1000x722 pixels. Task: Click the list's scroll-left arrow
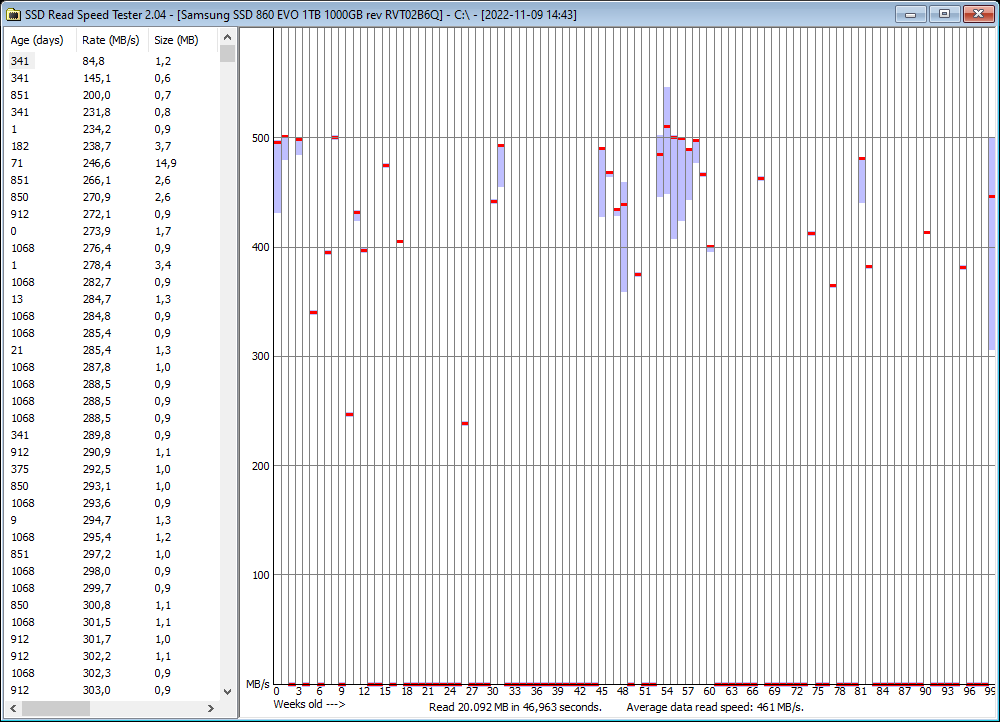coord(13,708)
